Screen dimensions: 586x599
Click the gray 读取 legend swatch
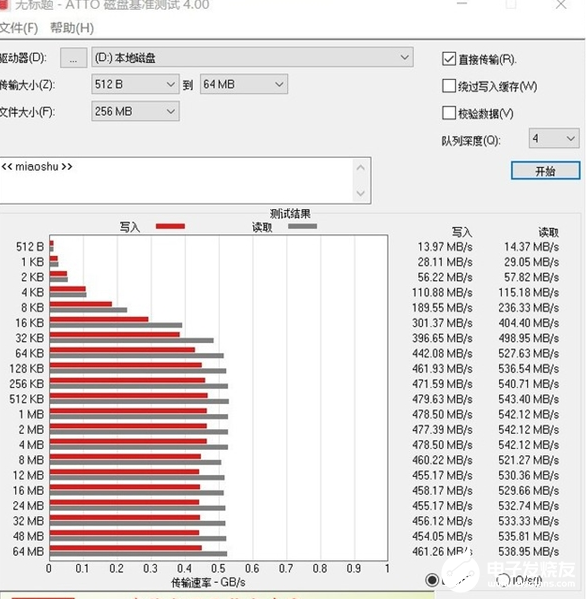[x=303, y=227]
